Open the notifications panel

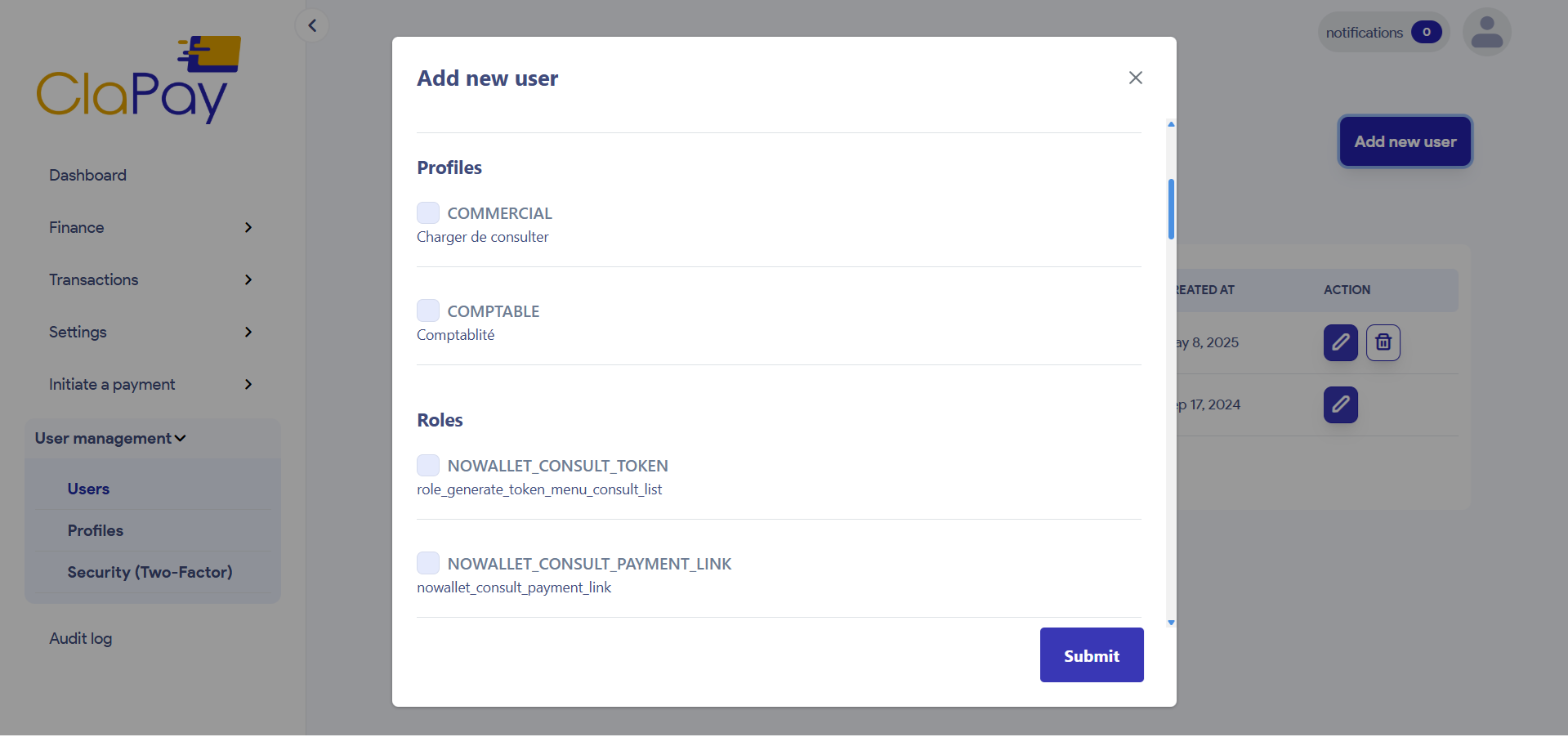(1382, 32)
